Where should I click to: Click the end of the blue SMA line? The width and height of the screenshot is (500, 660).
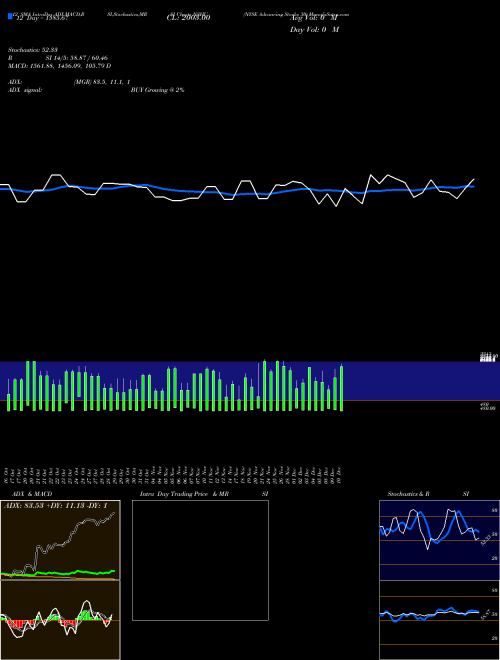473,186
